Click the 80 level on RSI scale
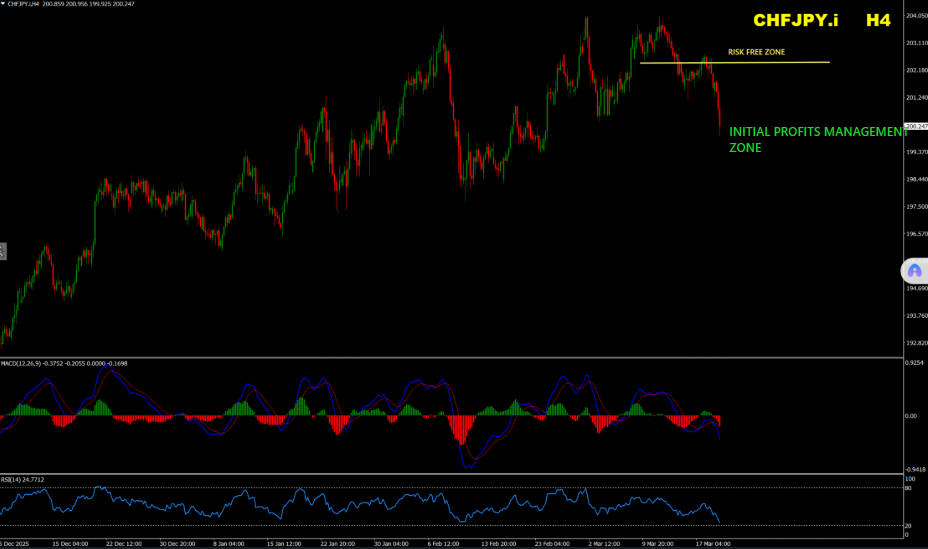Viewport: 928px width, 549px height. (908, 488)
